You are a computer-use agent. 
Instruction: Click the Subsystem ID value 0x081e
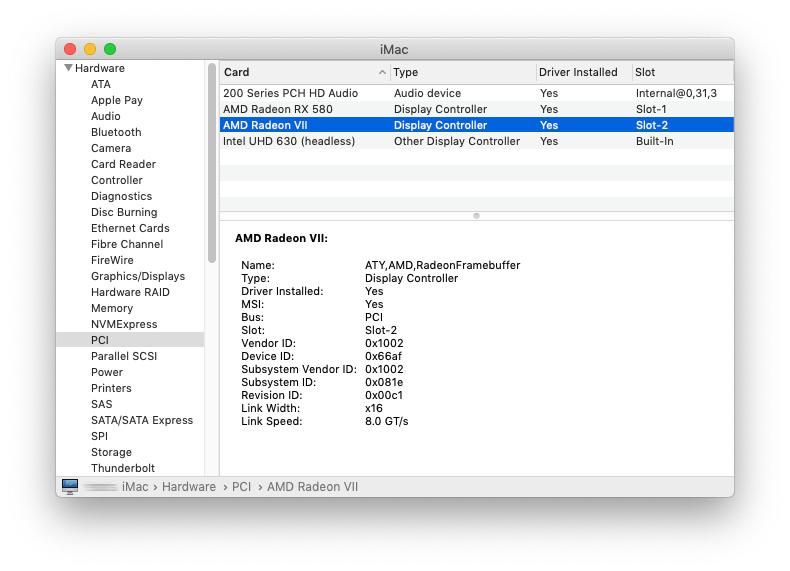(384, 383)
